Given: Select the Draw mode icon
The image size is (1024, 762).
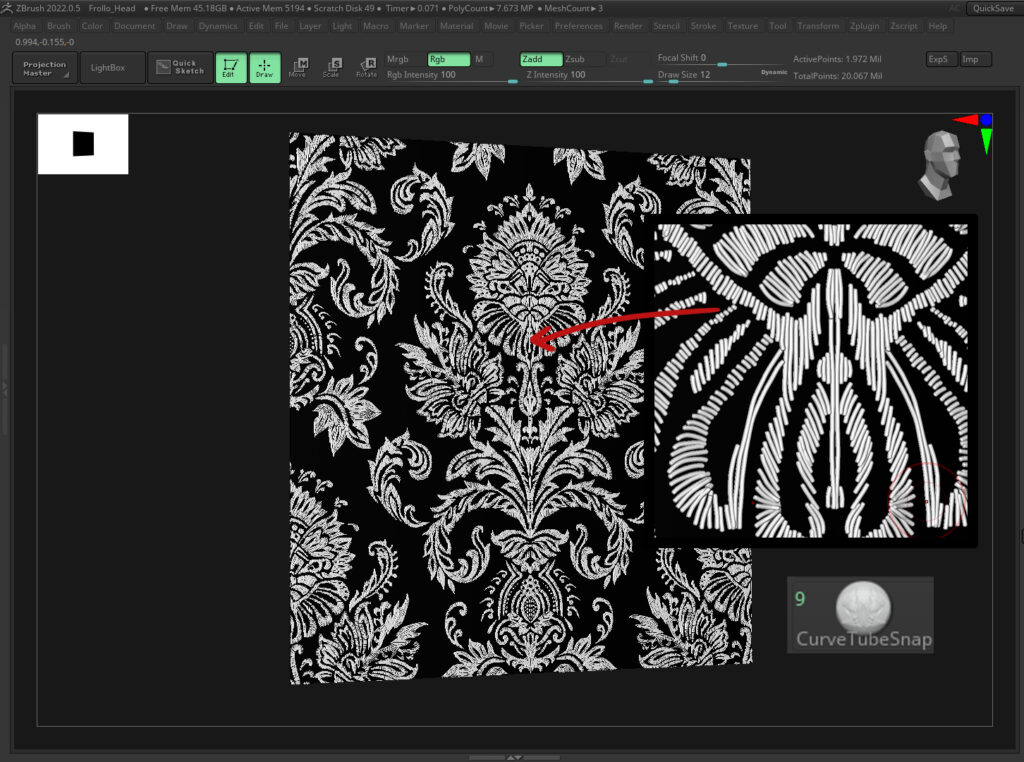Looking at the screenshot, I should (265, 68).
